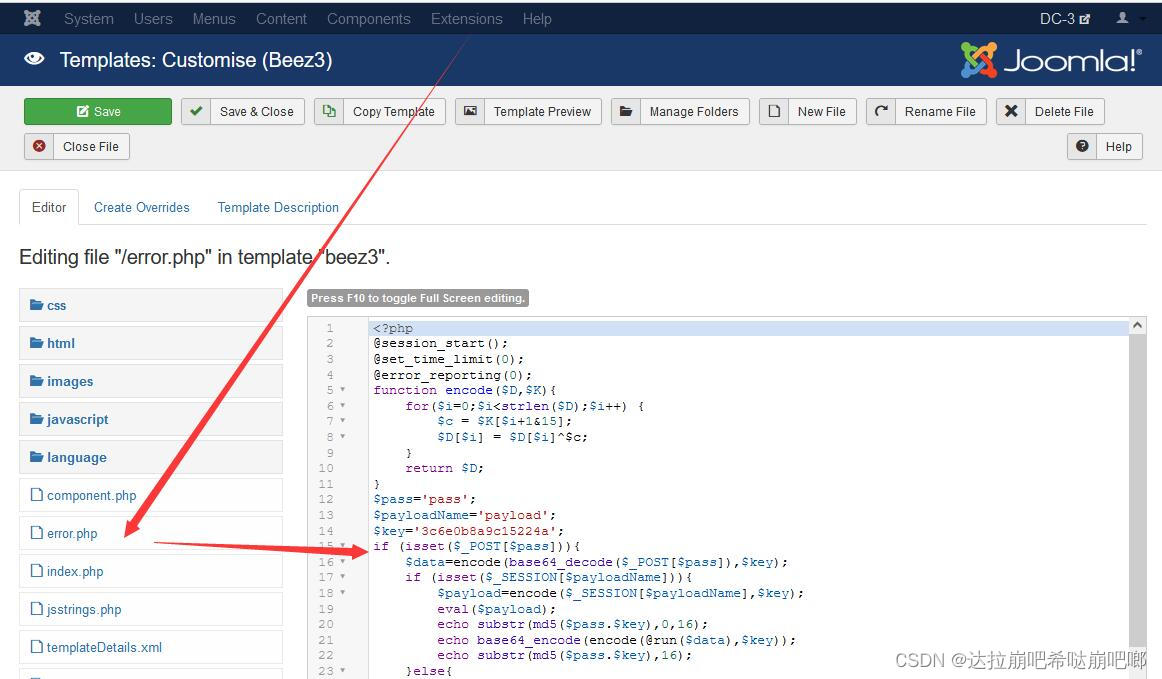This screenshot has width=1162, height=679.
Task: Open the Users menu
Action: 153,19
